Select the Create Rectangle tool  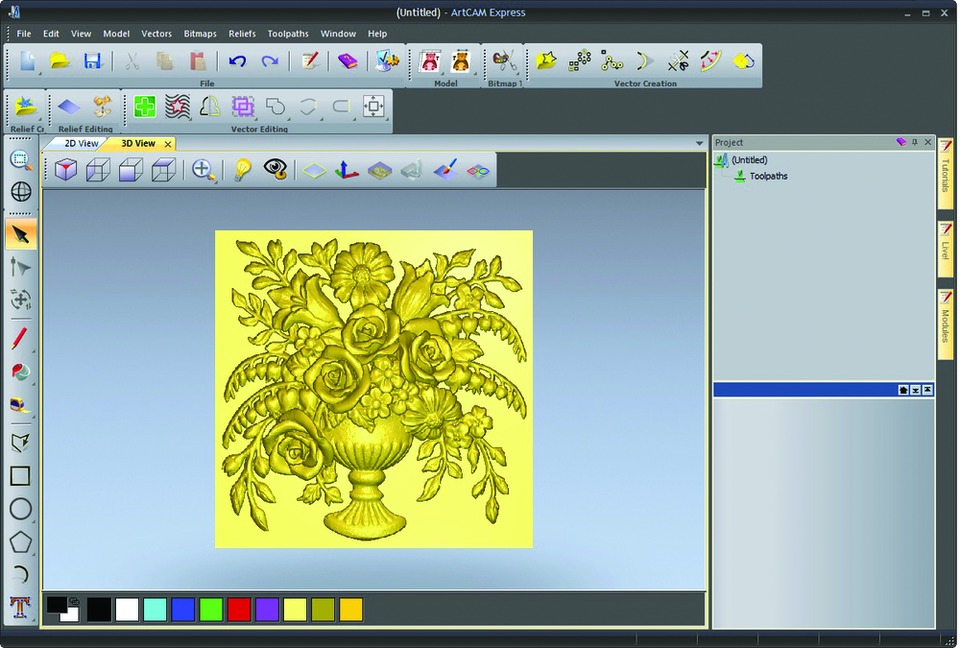click(20, 476)
